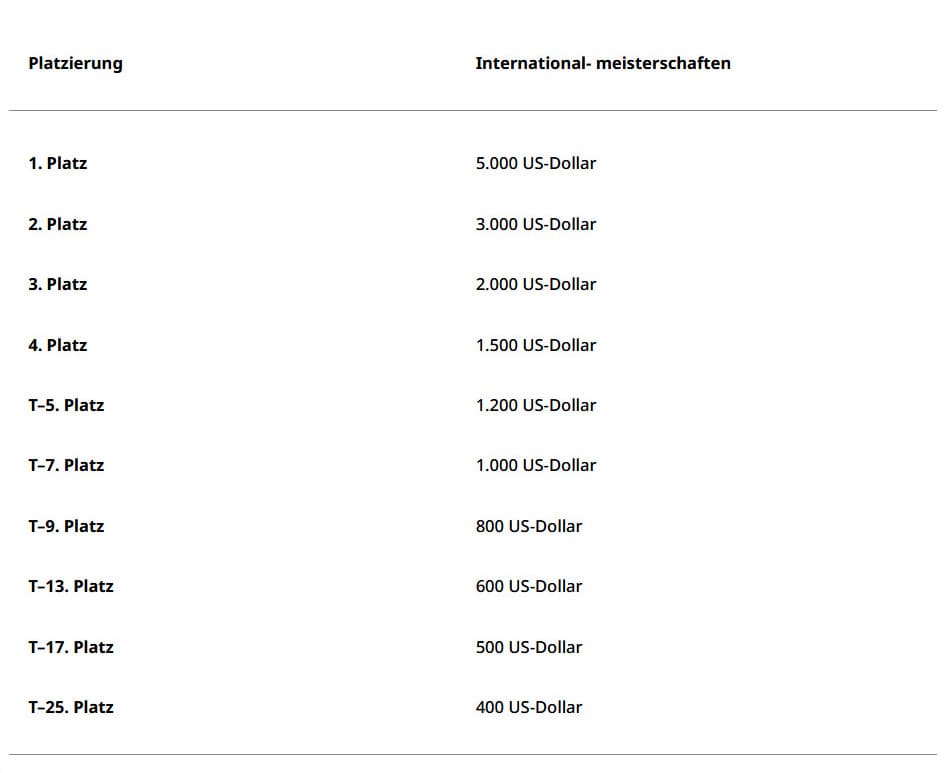944x773 pixels.
Task: Select the T–5. Platz row label
Action: (x=66, y=405)
